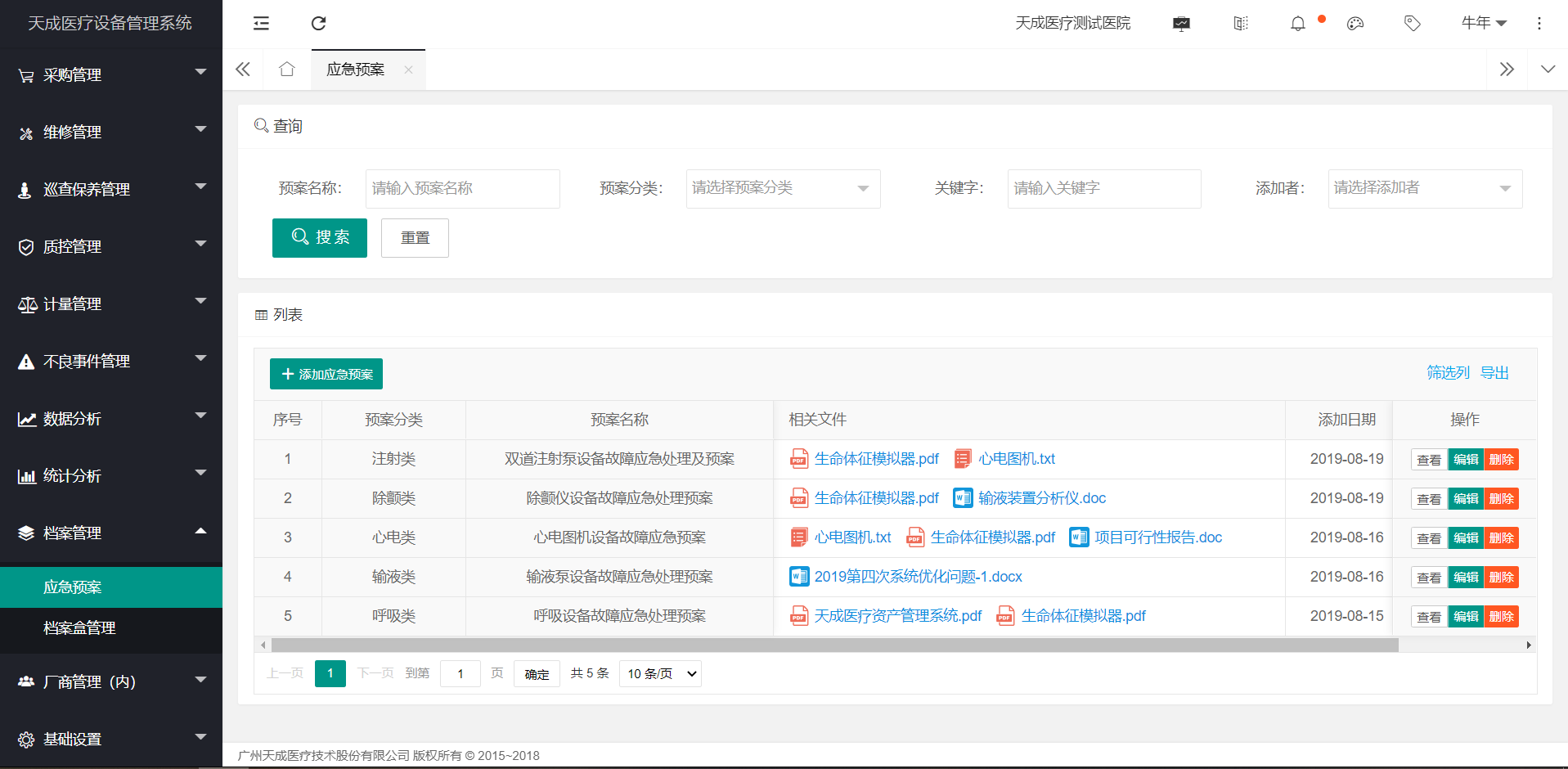Click txt icon in 心电类 row
This screenshot has height=769, width=1568.
pos(799,537)
